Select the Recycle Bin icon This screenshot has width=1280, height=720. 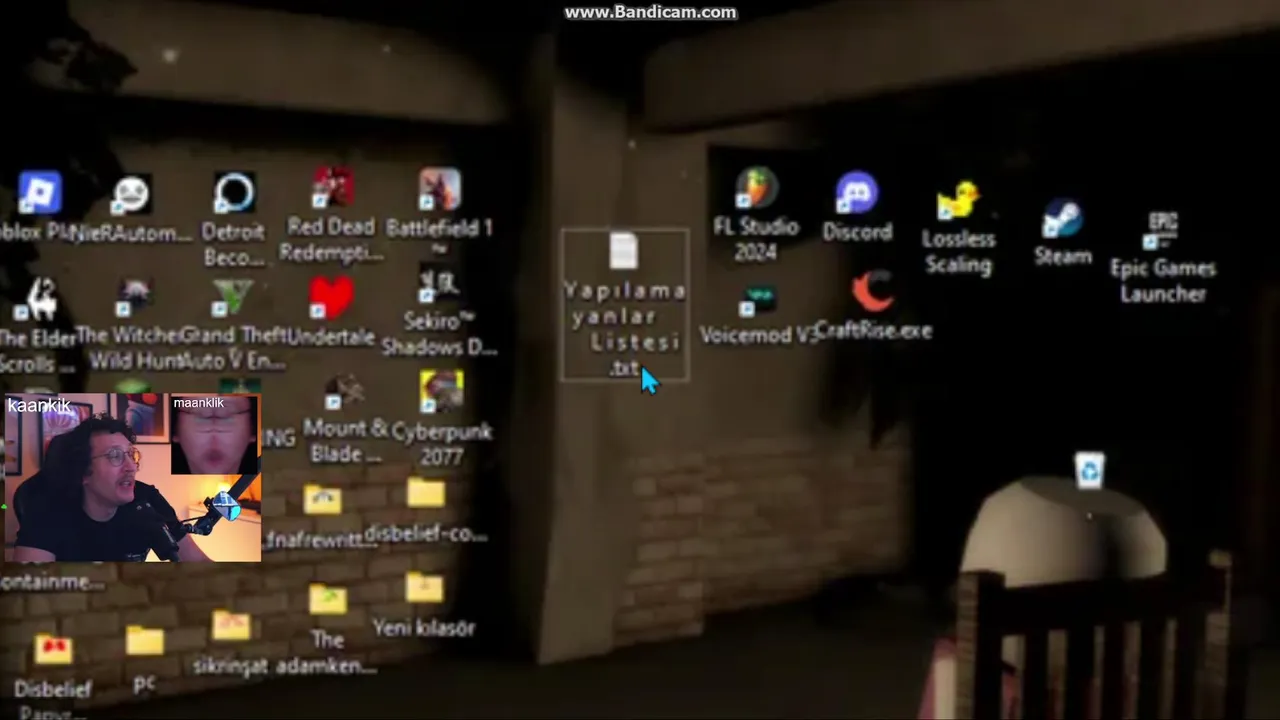(1089, 469)
